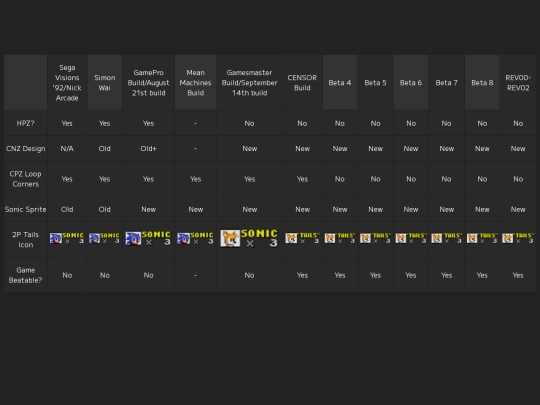This screenshot has height=405, width=540.
Task: Click the Tails icon in Beta 8 column
Action: [482, 238]
